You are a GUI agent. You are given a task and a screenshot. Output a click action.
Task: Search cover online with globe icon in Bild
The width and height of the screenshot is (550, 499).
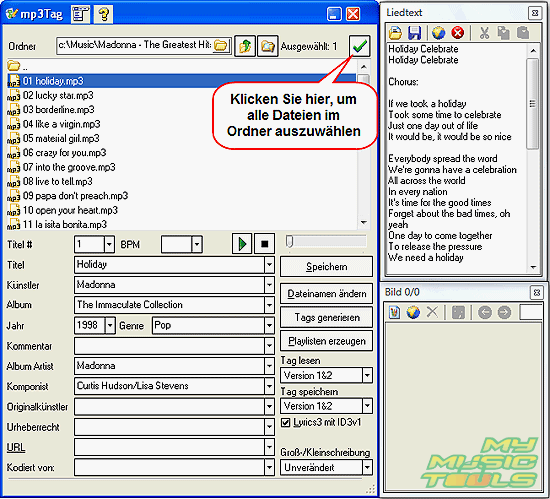(413, 312)
